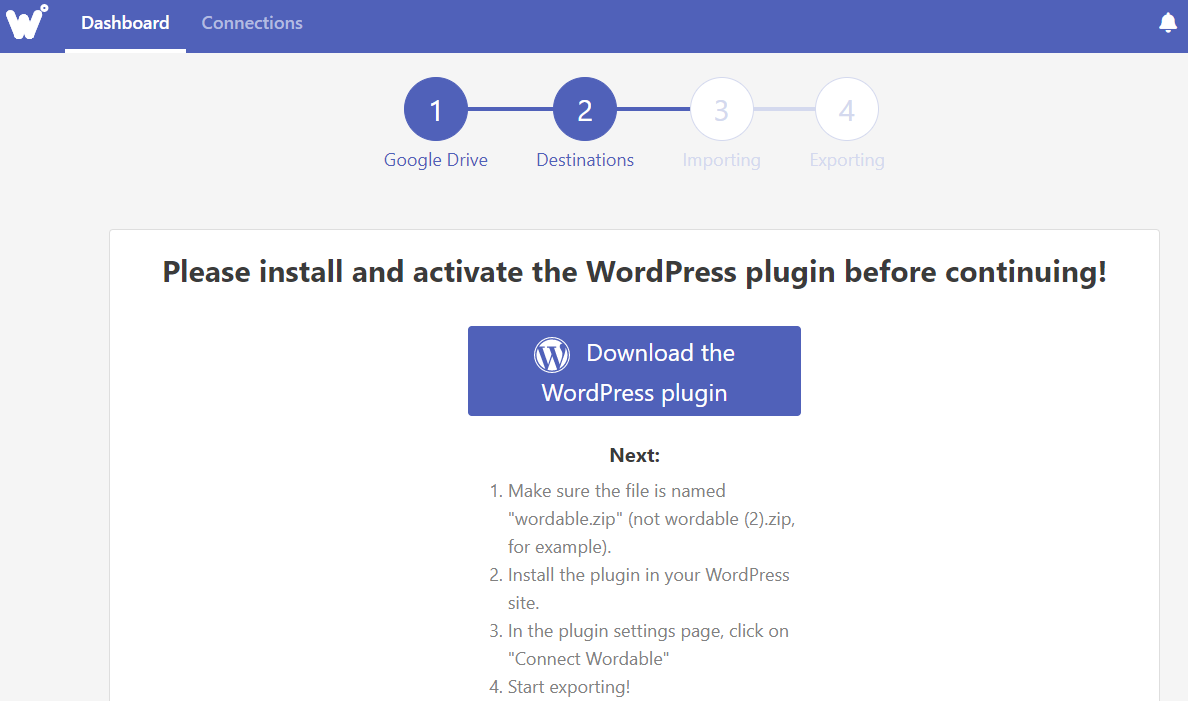Click the 'Install the plugin' instruction
The image size is (1188, 701).
(x=648, y=589)
